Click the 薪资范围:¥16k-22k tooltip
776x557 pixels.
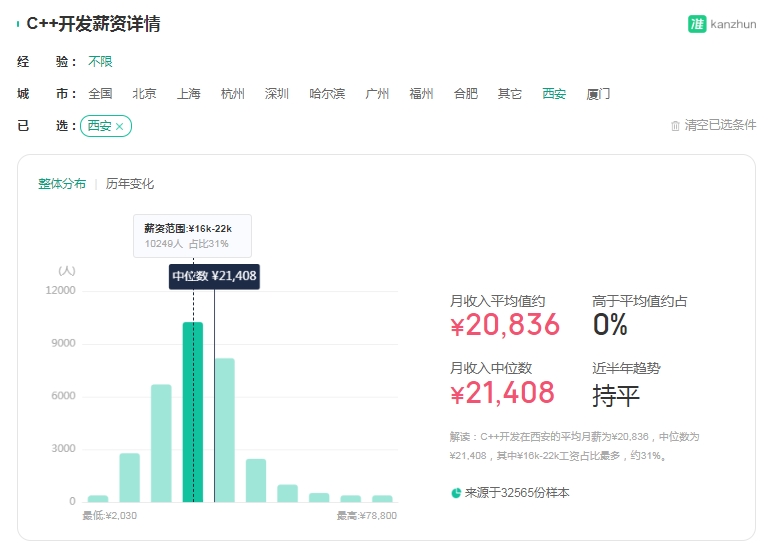point(193,236)
